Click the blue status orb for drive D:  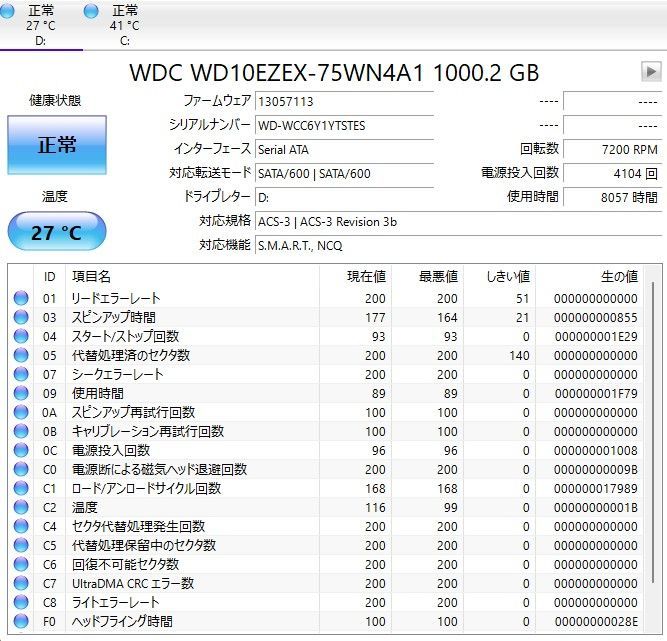6,11
